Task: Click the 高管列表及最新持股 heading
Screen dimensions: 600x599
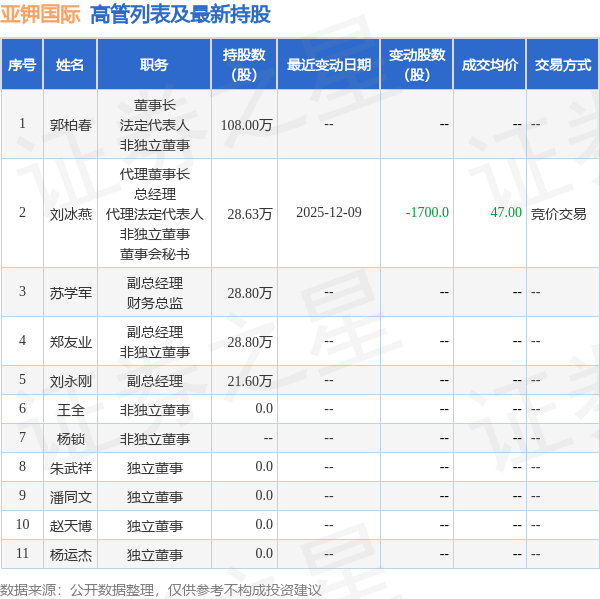Action: point(180,15)
